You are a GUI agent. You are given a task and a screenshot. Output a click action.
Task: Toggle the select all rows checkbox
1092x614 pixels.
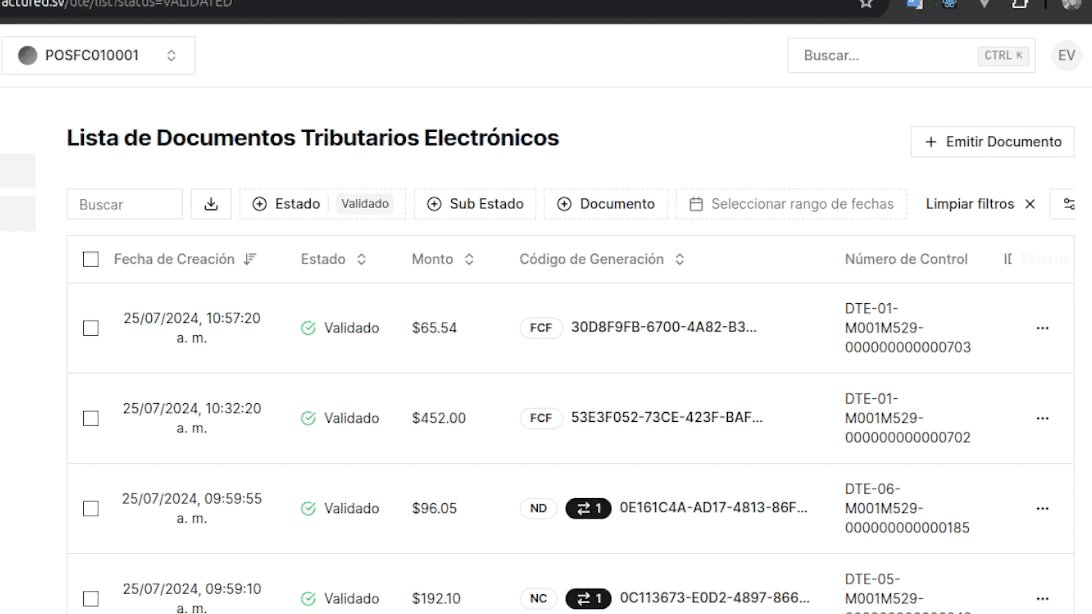point(91,260)
